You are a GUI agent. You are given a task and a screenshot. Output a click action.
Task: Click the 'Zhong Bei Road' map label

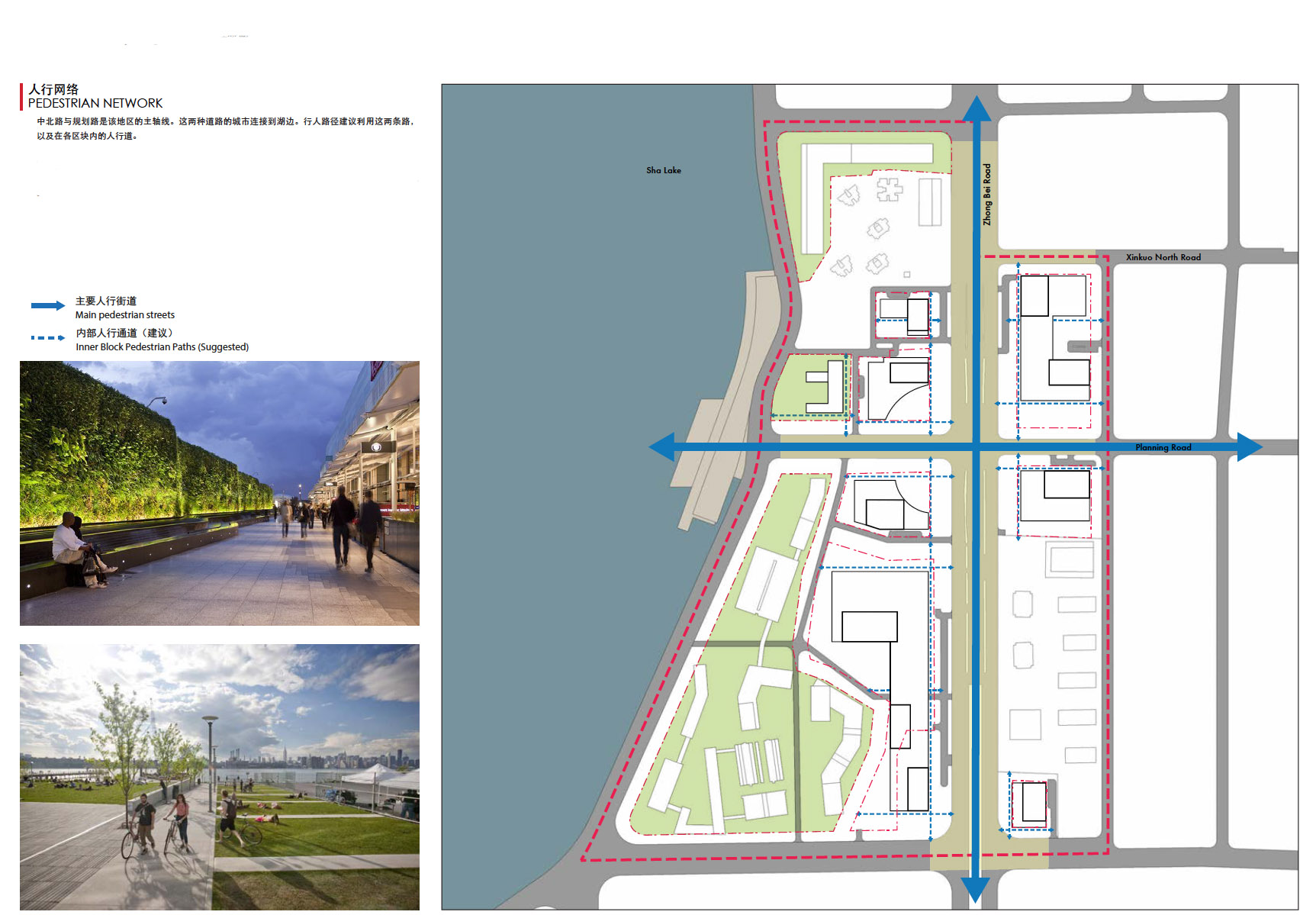(987, 195)
